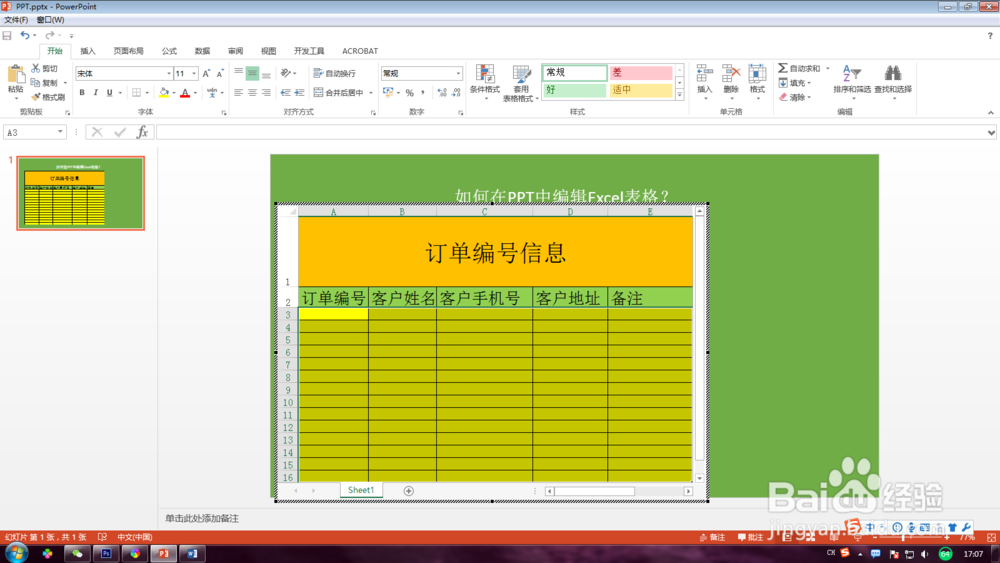The height and width of the screenshot is (563, 1000).
Task: Toggle align text left
Action: (x=239, y=92)
